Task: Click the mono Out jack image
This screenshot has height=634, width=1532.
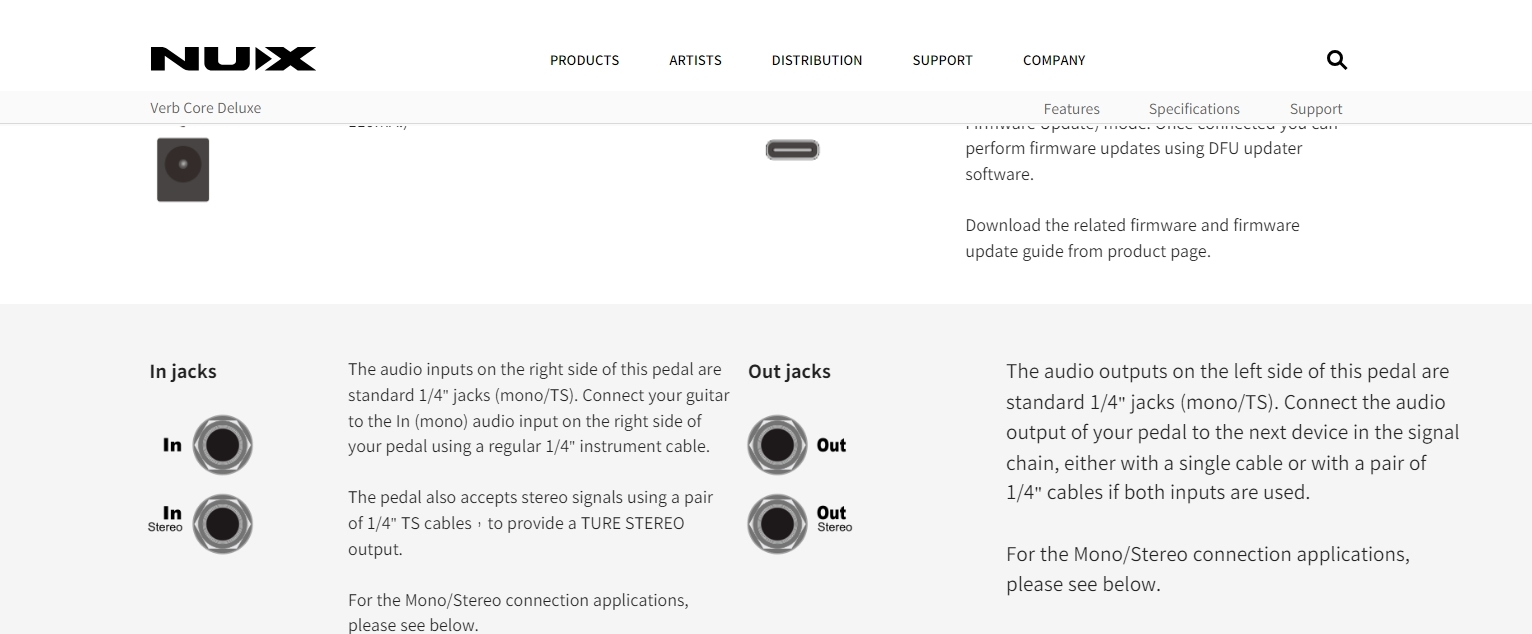Action: point(777,445)
